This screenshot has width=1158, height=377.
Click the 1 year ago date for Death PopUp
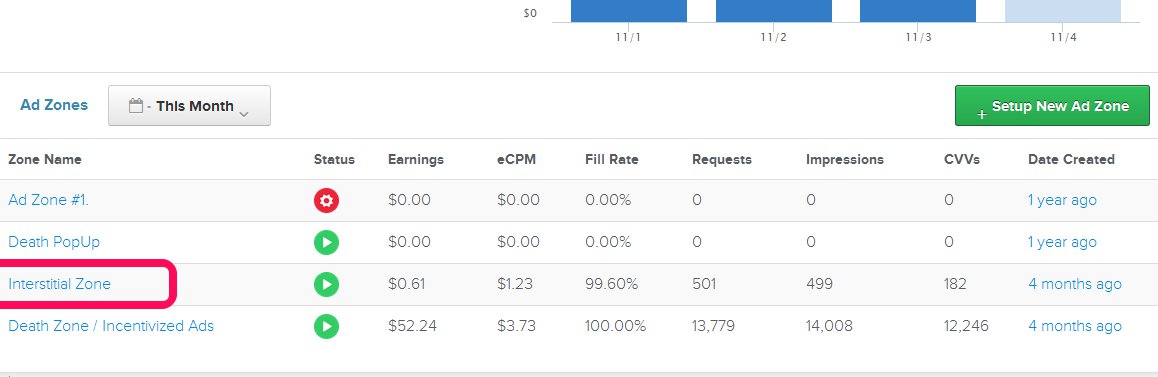coord(1062,242)
